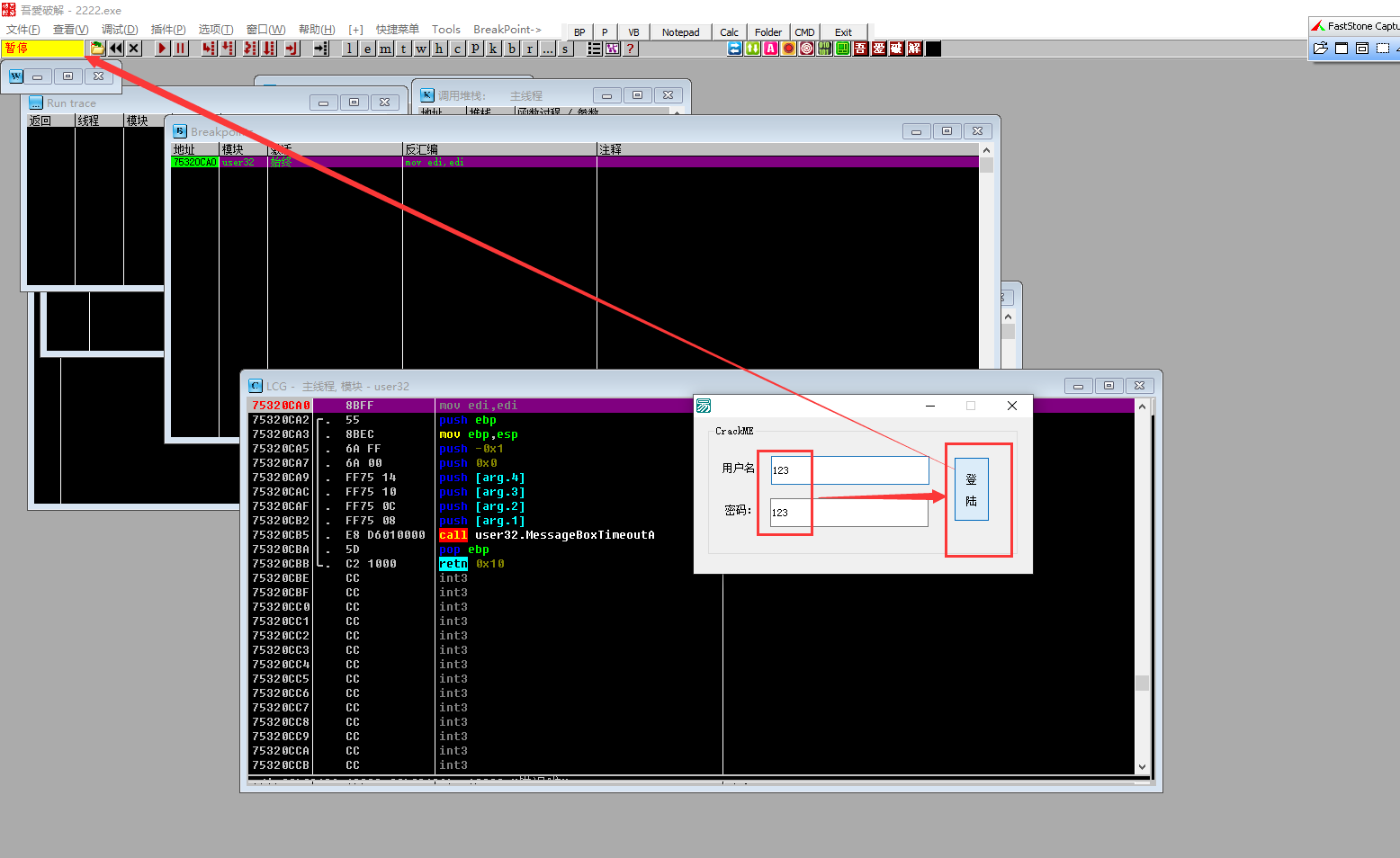Click 线程 column header in Run trace window
Image resolution: width=1400 pixels, height=858 pixels.
(99, 121)
